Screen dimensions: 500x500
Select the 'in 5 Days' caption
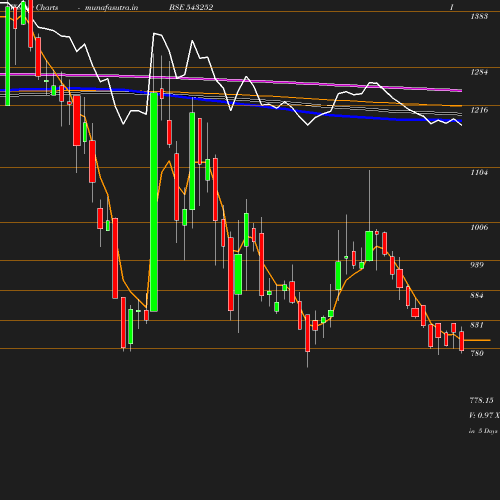click(483, 431)
